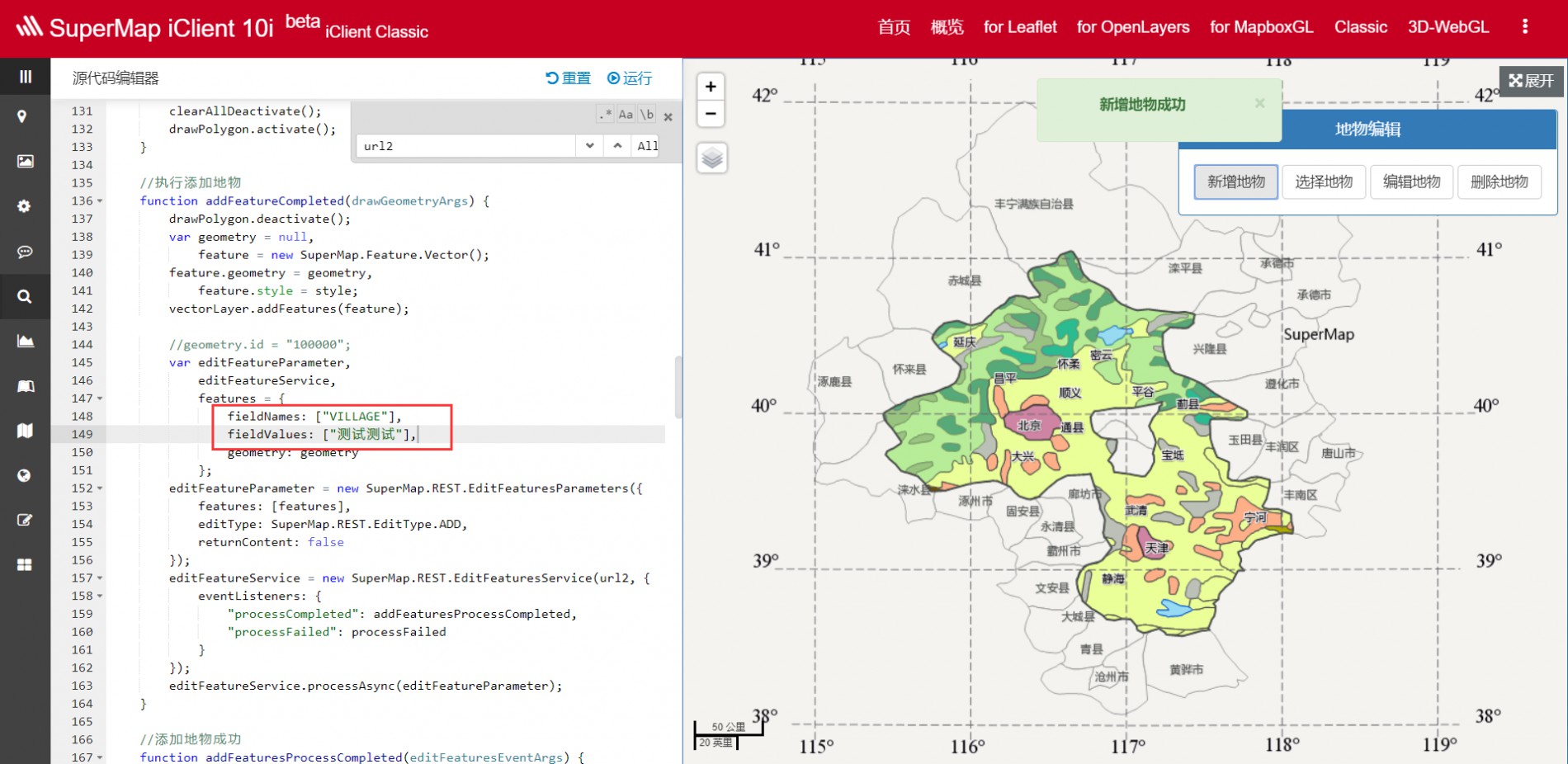Toggle the sidebar menu bars icon

(25, 77)
